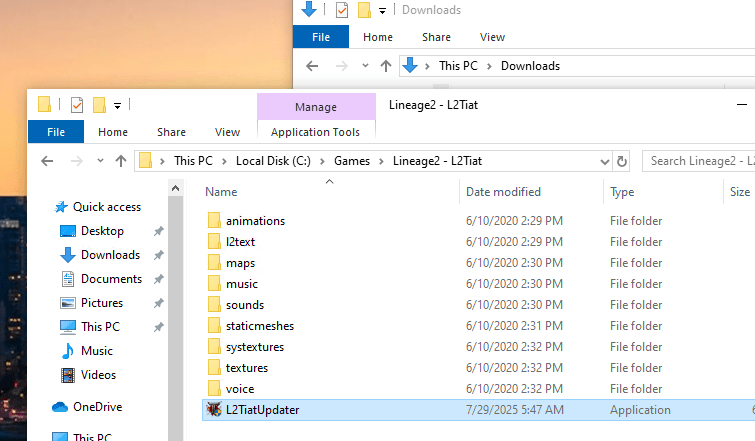Click the Quick access star icon
755x441 pixels.
(x=61, y=207)
